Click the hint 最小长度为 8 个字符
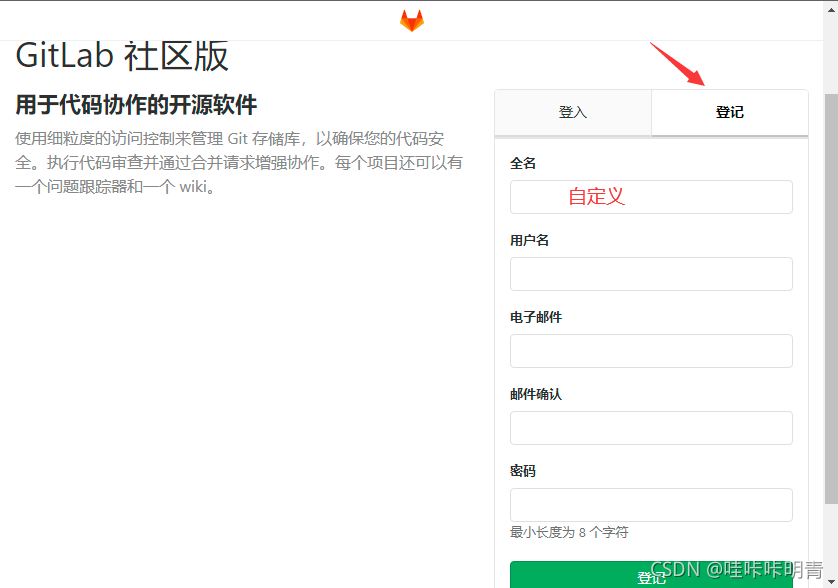 (x=569, y=532)
